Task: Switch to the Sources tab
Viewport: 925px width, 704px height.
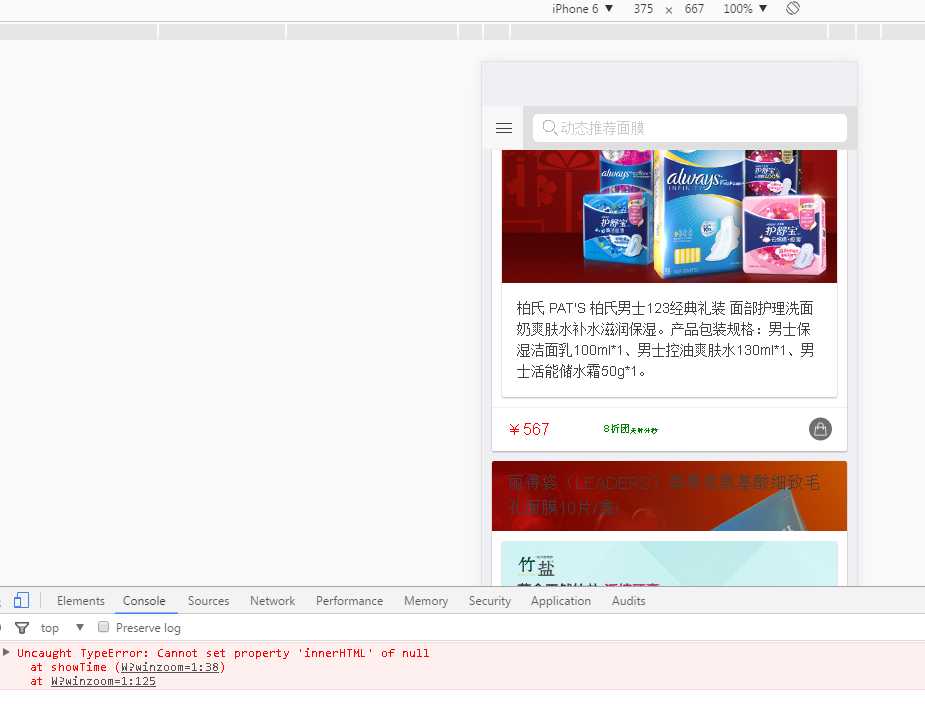Action: [x=208, y=601]
